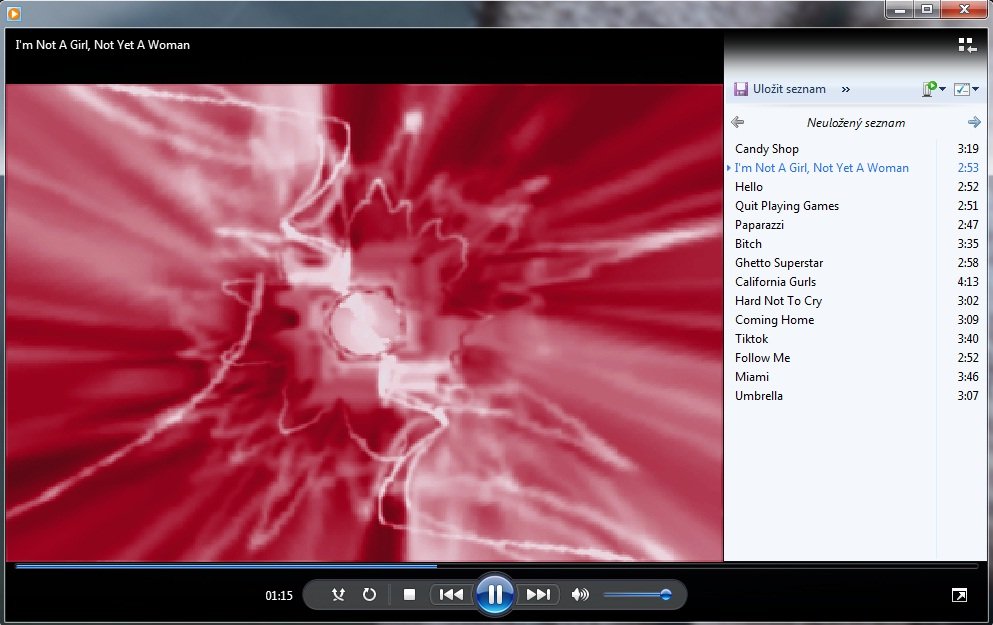Select Umbrella in playlist
Screen dimensions: 993x625
tap(854, 396)
